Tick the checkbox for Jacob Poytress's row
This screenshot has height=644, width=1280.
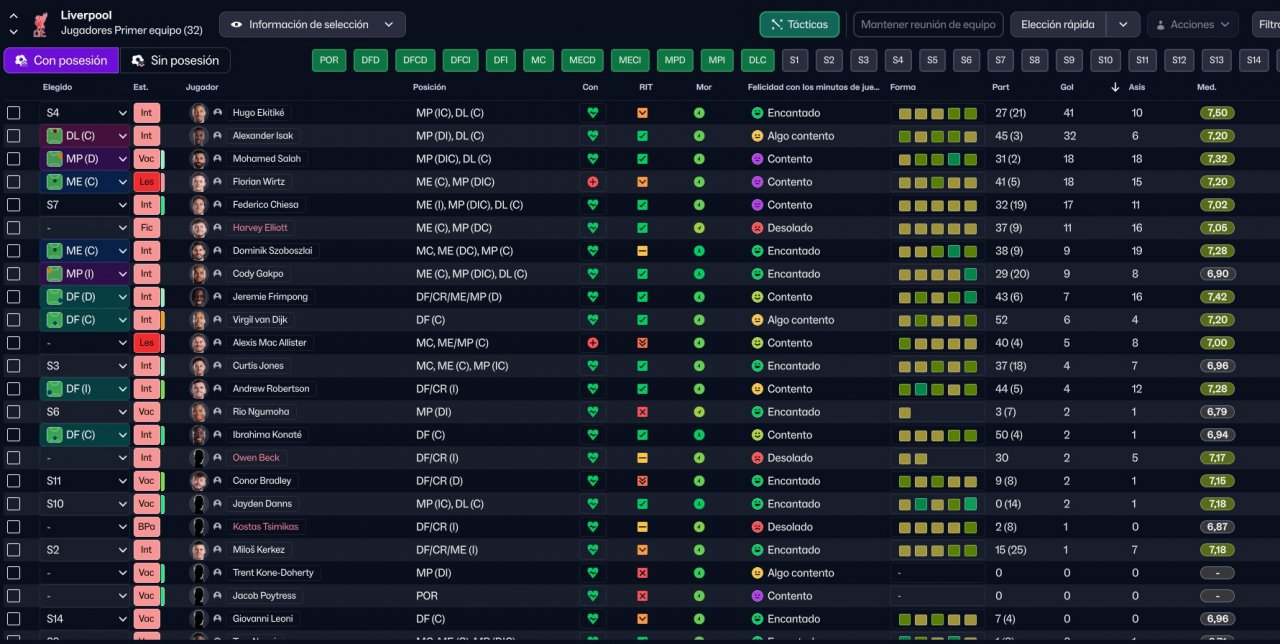click(14, 596)
